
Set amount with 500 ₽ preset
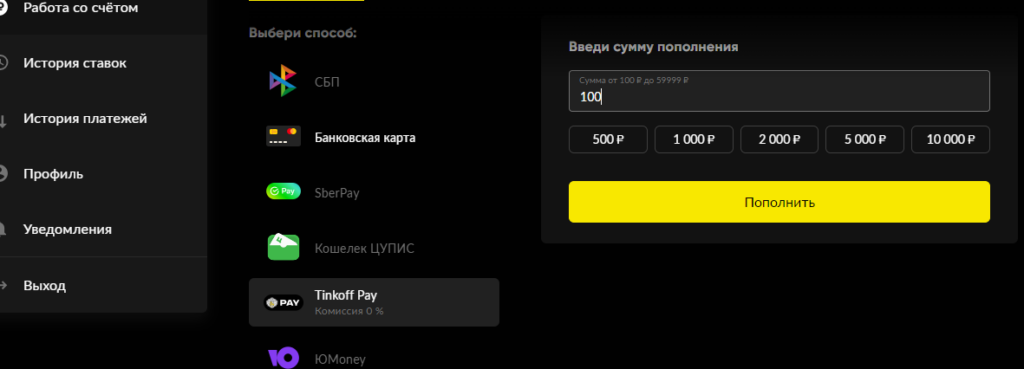point(608,139)
